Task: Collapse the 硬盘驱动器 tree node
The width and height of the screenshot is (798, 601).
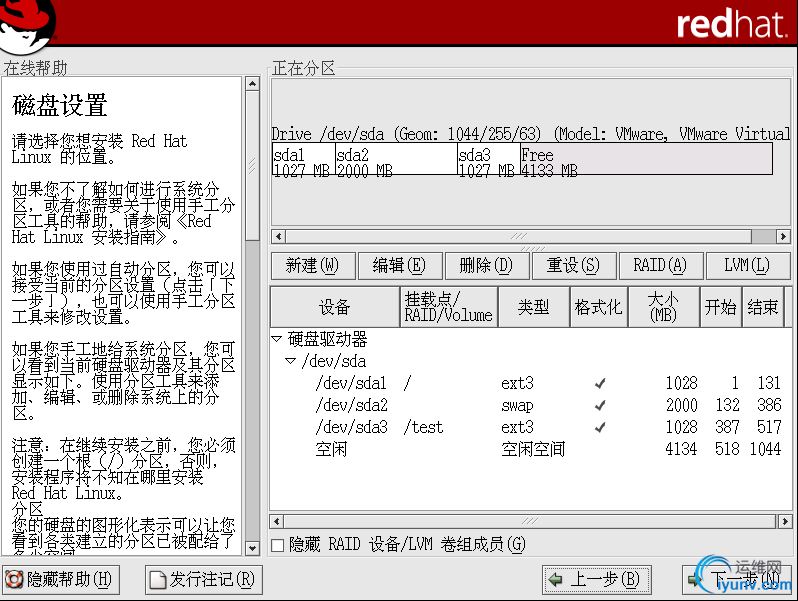Action: coord(277,338)
